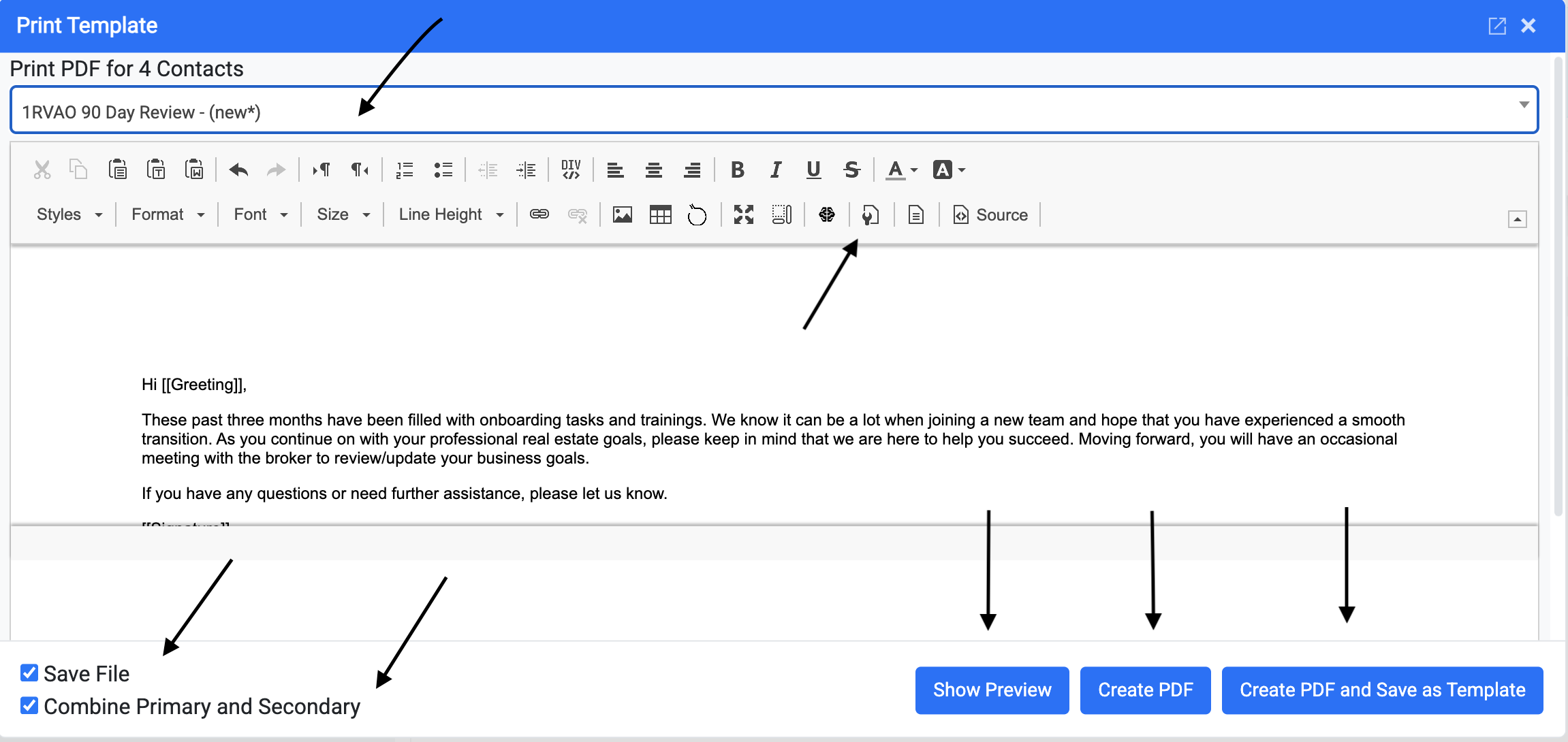Click the Show Preview button
This screenshot has height=742, width=1568.
(x=992, y=690)
